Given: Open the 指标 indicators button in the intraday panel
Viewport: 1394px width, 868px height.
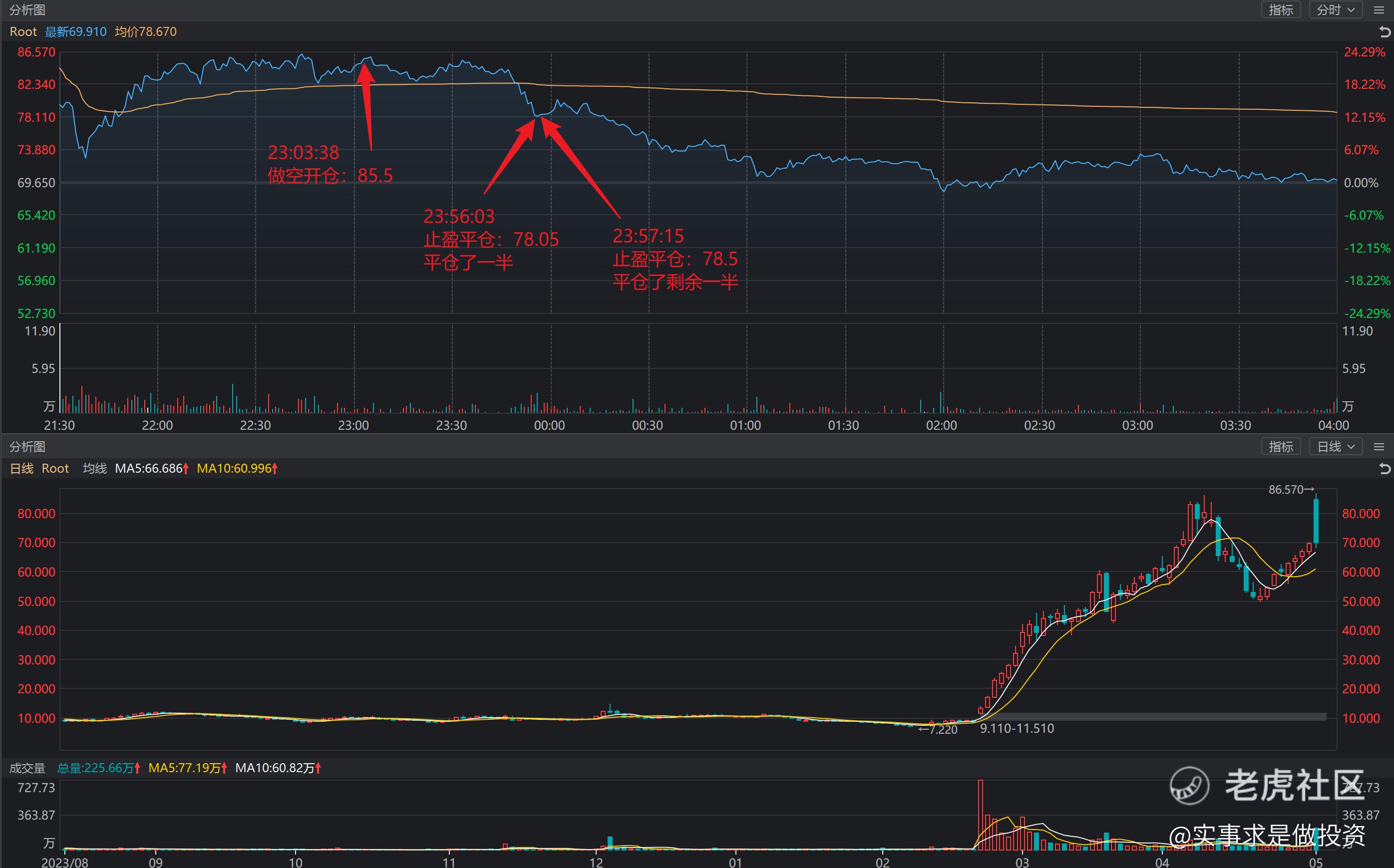Looking at the screenshot, I should click(x=1281, y=10).
